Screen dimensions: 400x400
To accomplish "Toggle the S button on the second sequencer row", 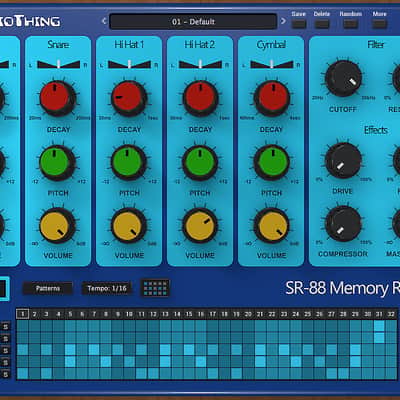I will (6, 339).
